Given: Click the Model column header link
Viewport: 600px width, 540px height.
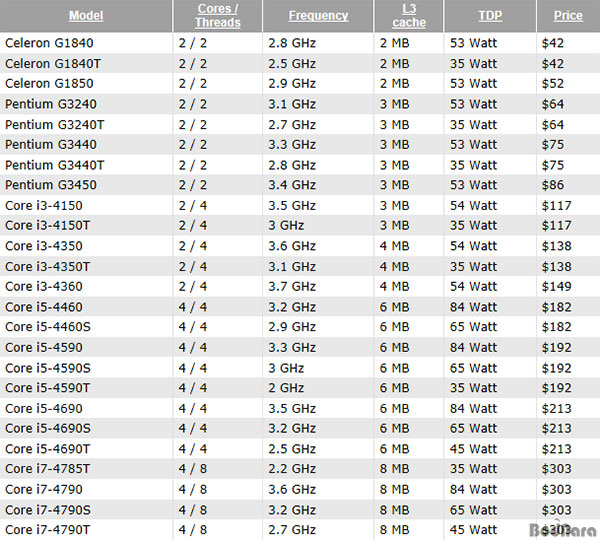Looking at the screenshot, I should pos(86,15).
